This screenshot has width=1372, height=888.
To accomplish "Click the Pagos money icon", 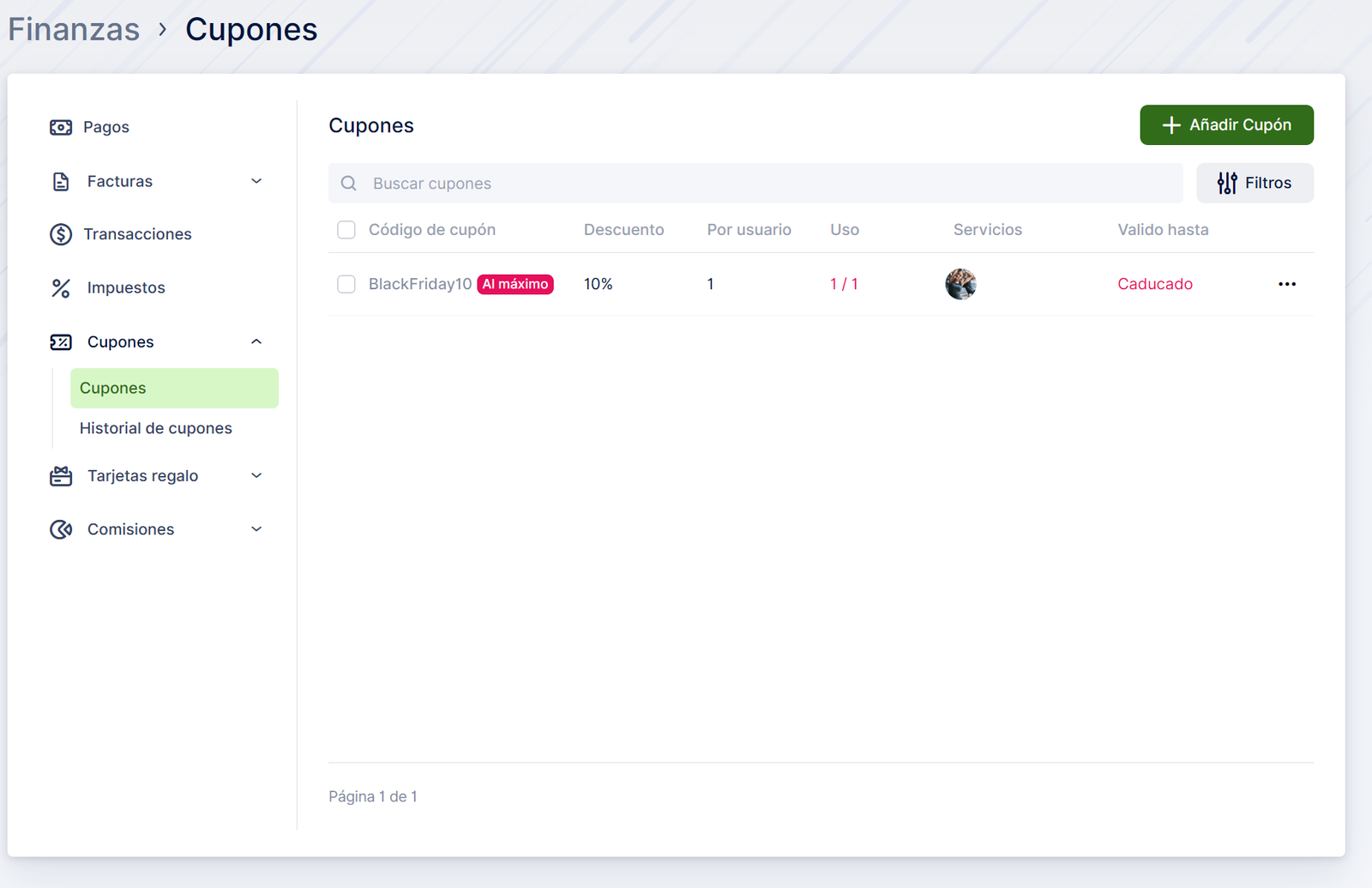I will [61, 128].
